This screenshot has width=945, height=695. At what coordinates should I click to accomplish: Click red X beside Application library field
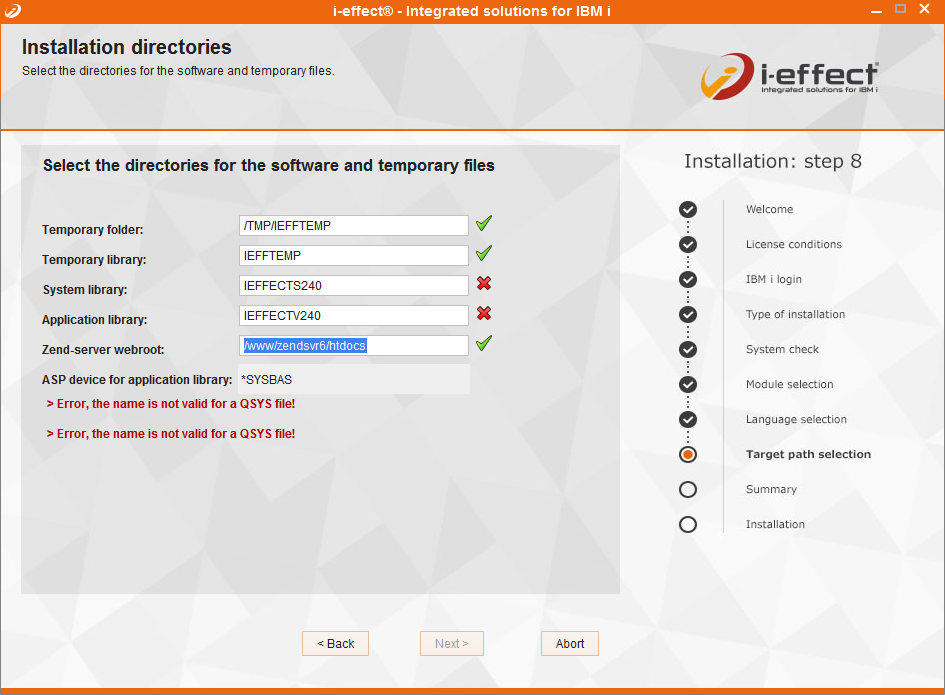(484, 314)
